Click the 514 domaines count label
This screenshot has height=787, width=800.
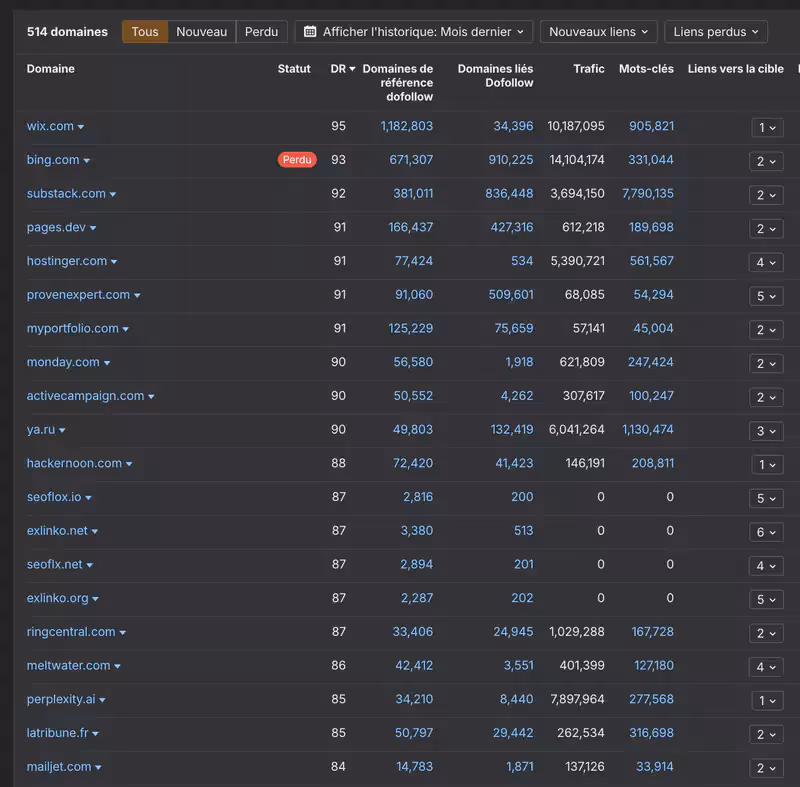coord(67,32)
